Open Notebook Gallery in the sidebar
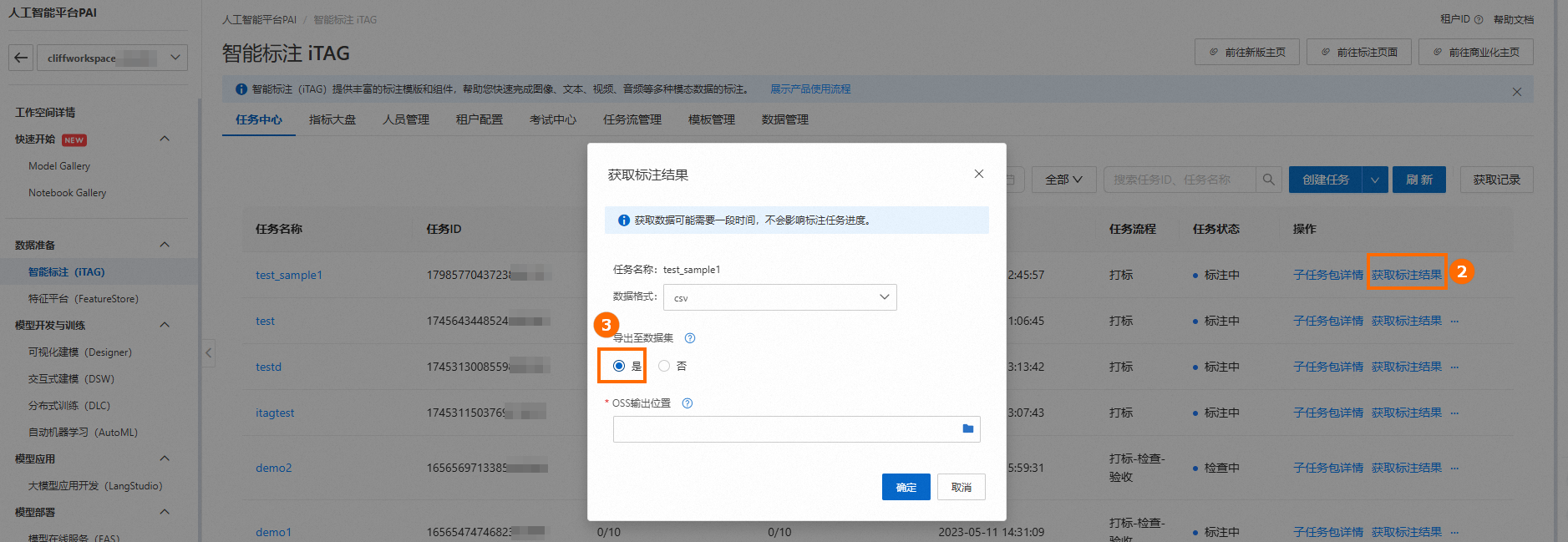 pos(68,193)
